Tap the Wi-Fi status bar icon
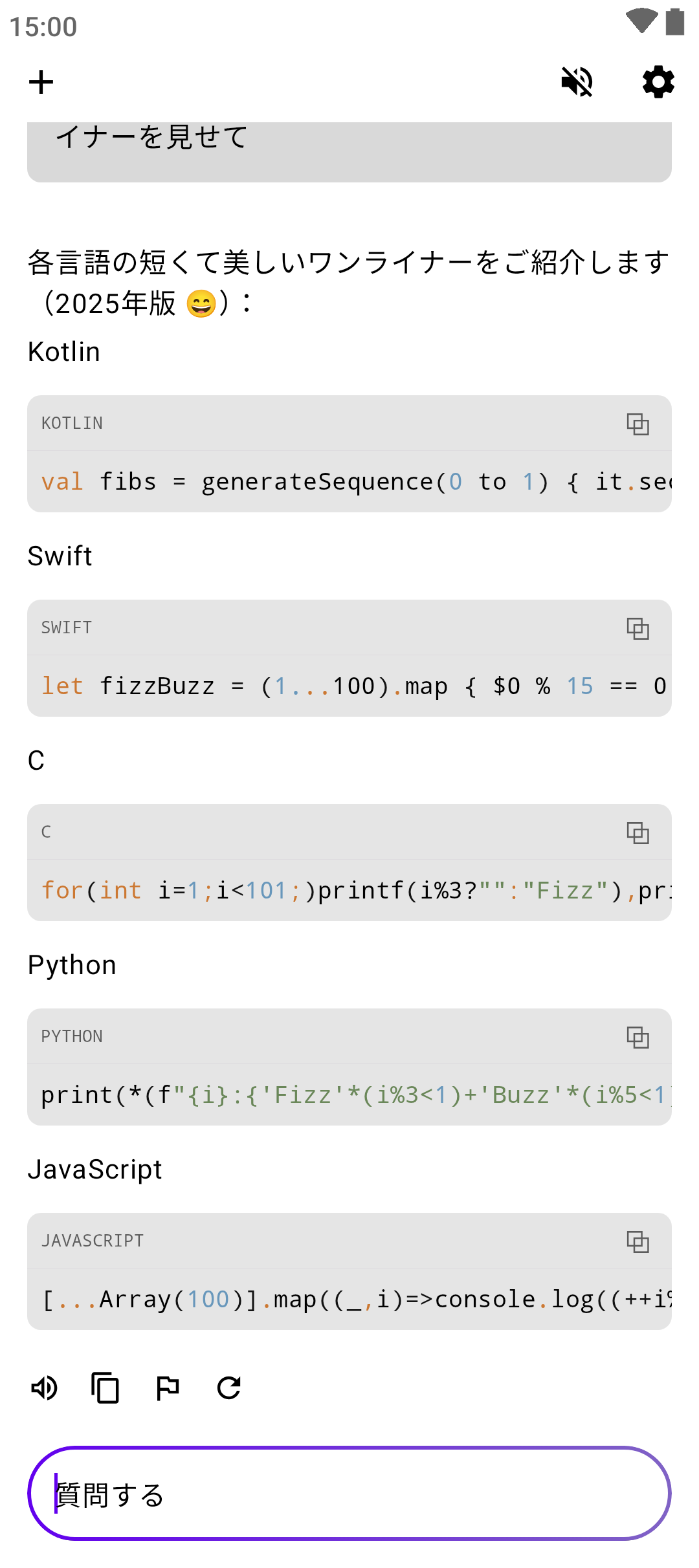Image resolution: width=699 pixels, height=1568 pixels. (641, 21)
